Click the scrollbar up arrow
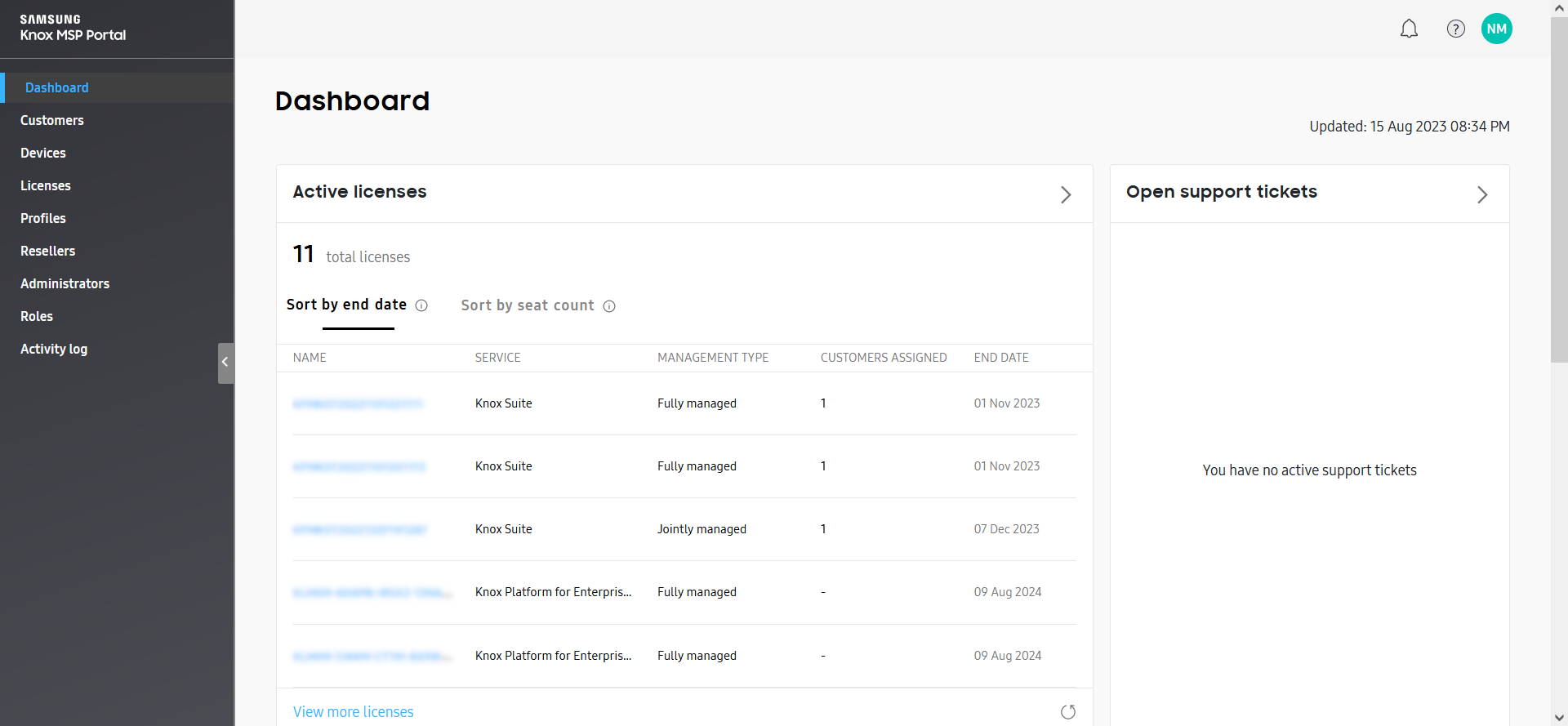Screen dimensions: 1568x726 click(1559, 7)
